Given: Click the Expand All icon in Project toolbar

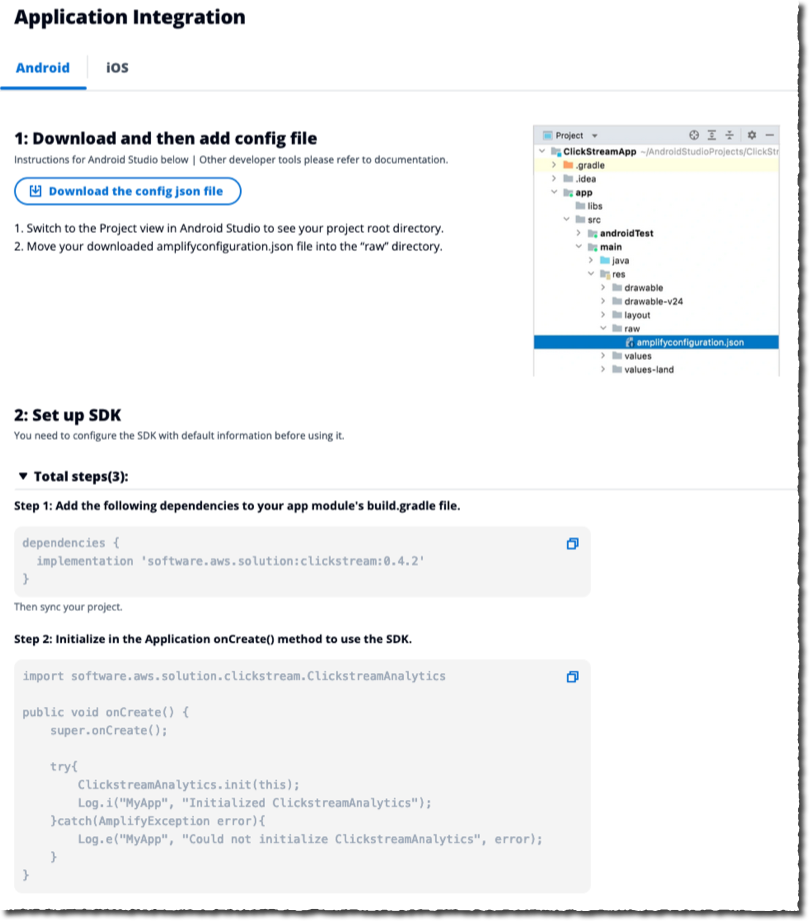Looking at the screenshot, I should (712, 135).
